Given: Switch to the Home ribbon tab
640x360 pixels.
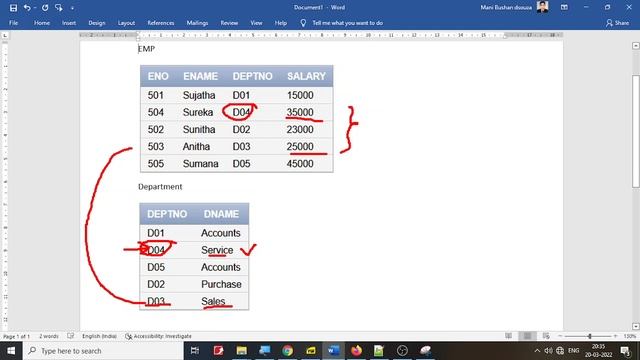Looking at the screenshot, I should point(42,23).
